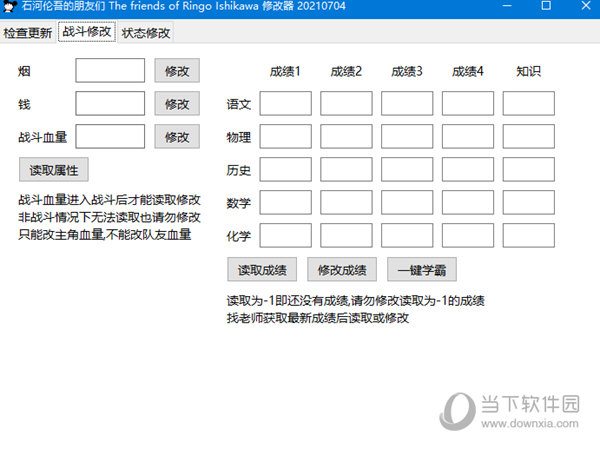Click the 成绩1 column header
The image size is (600, 449).
pos(285,71)
